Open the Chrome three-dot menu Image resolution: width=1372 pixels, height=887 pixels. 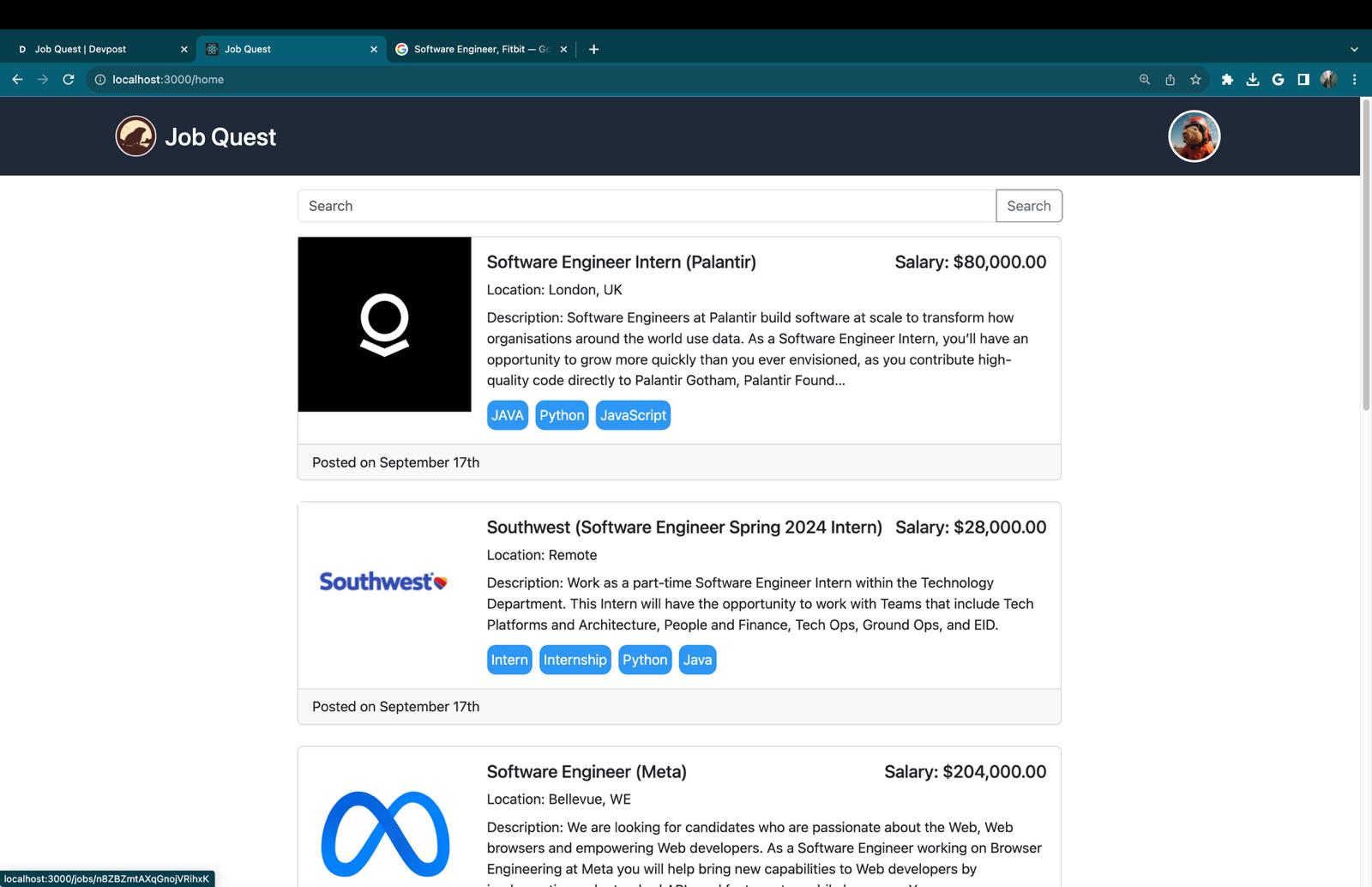coord(1355,80)
